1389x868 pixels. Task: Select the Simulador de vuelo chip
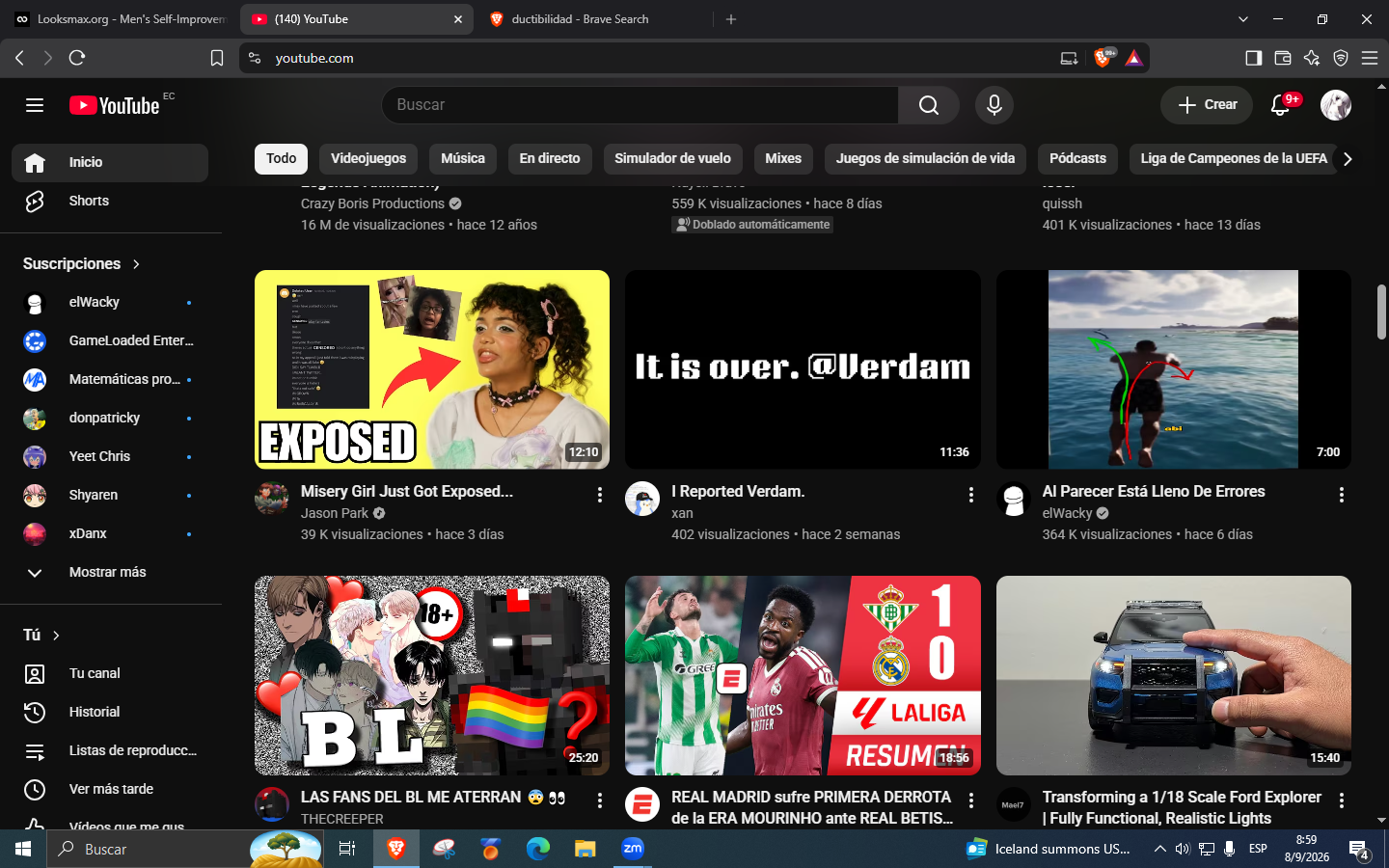(x=673, y=158)
